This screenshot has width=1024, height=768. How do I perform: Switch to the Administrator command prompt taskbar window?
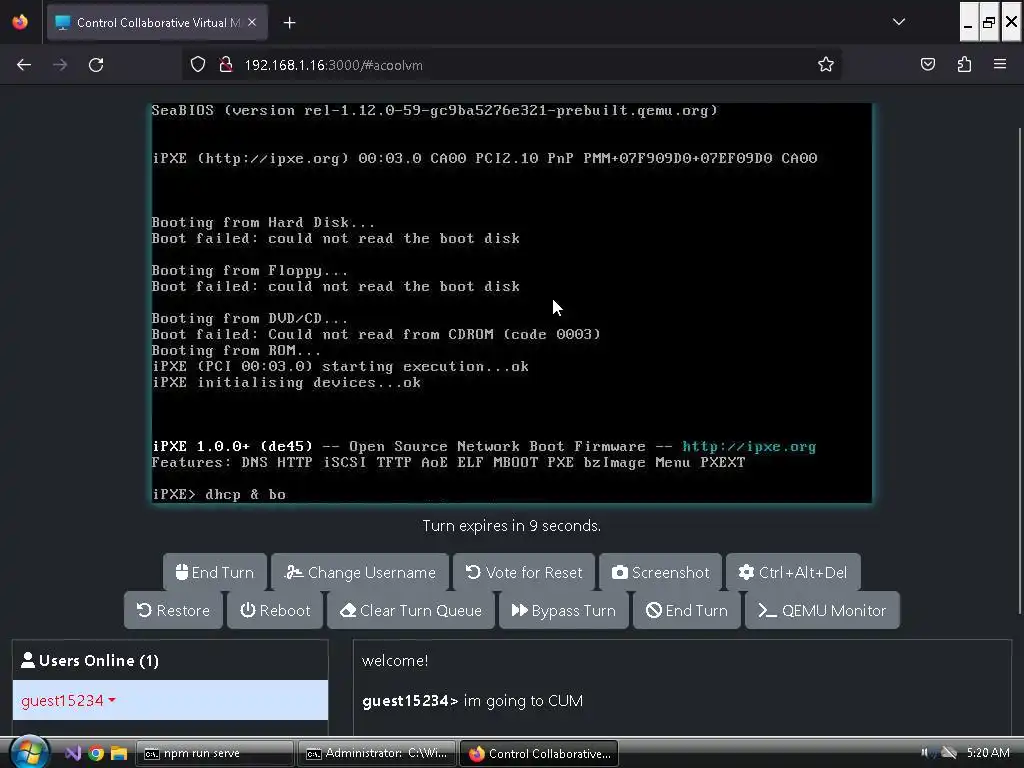tap(377, 753)
